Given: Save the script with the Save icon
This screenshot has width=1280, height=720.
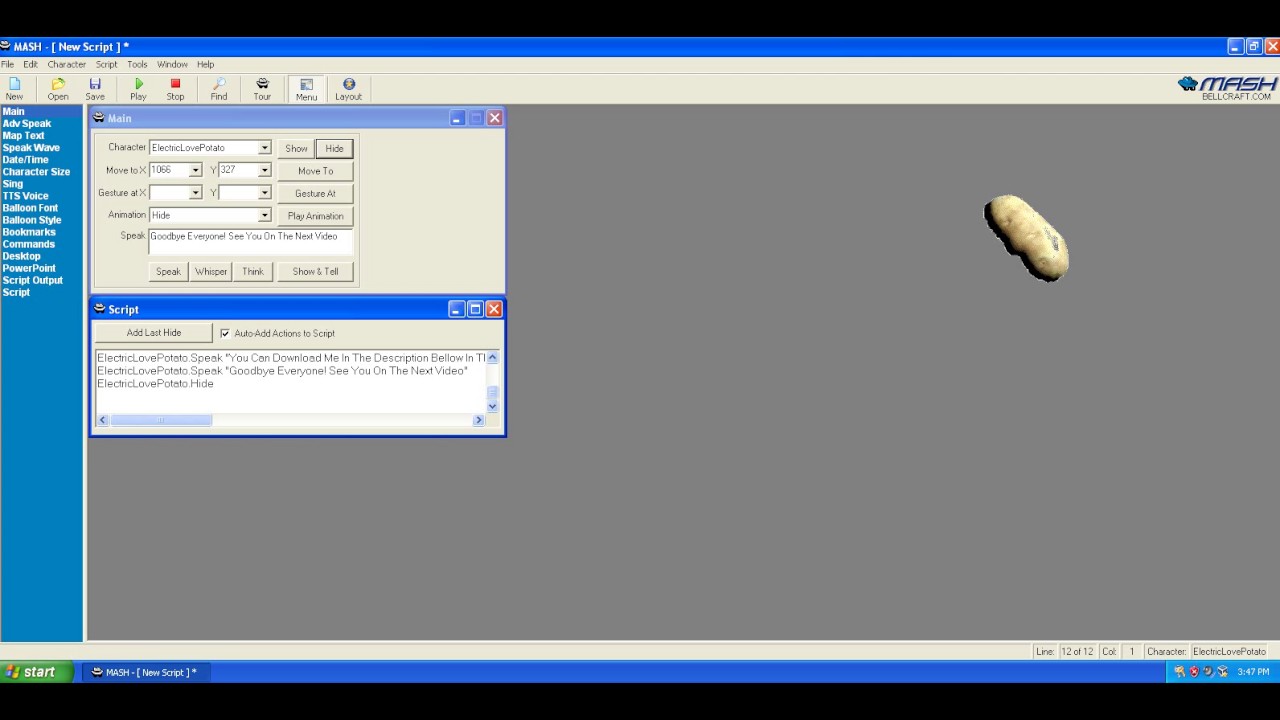Looking at the screenshot, I should tap(95, 89).
